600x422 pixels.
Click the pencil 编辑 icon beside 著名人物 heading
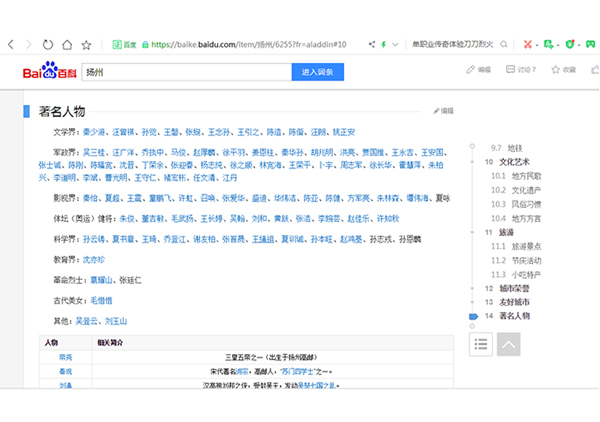(443, 111)
